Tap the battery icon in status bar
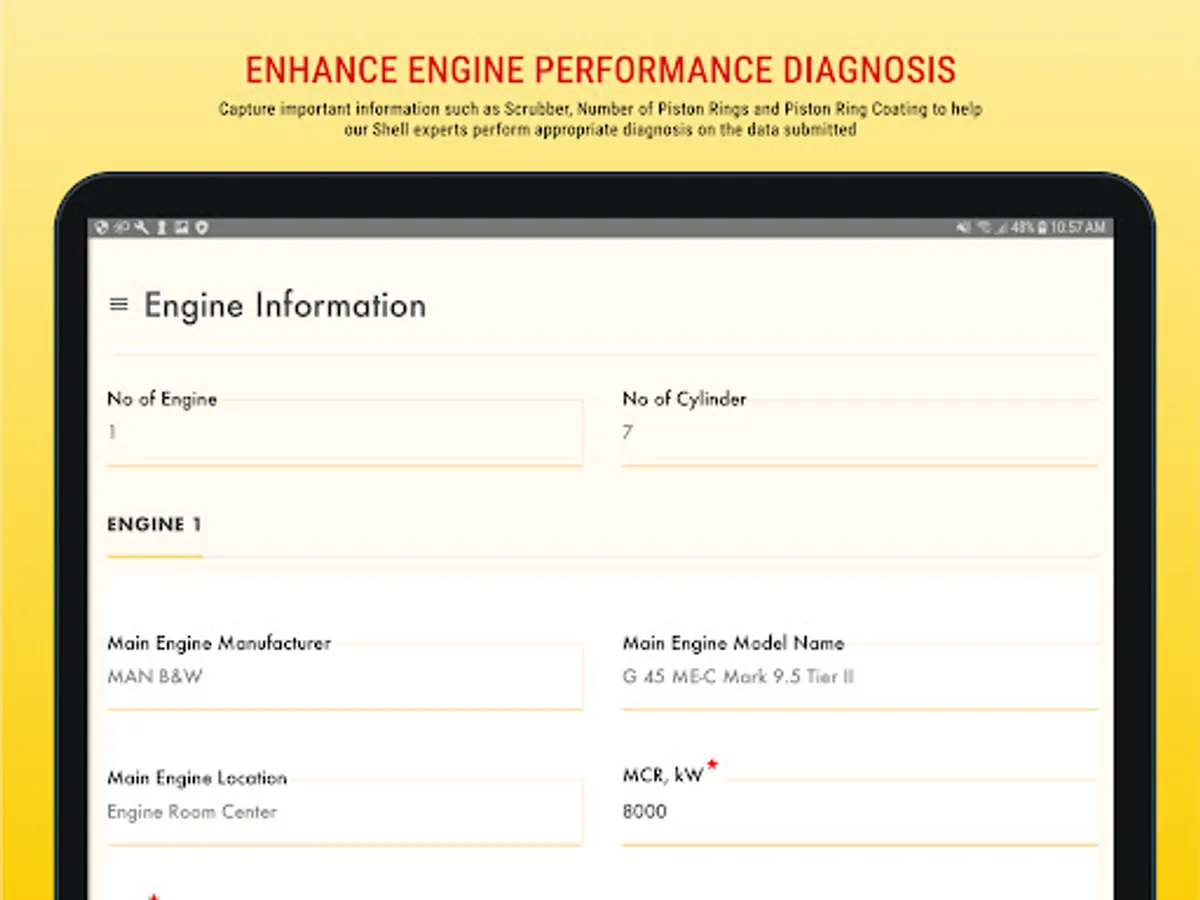This screenshot has width=1200, height=900. [1042, 228]
